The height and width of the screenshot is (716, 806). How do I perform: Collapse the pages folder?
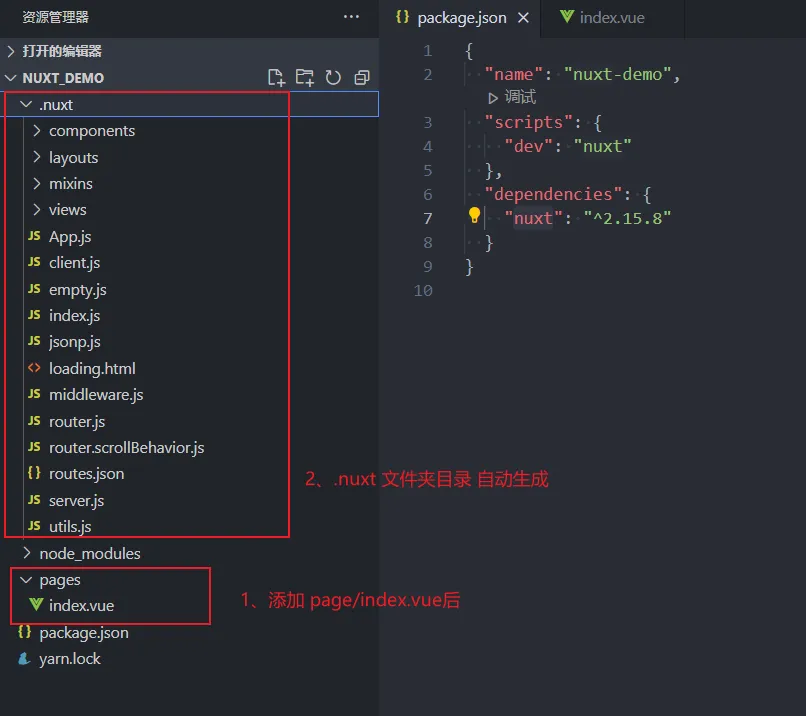coord(59,580)
